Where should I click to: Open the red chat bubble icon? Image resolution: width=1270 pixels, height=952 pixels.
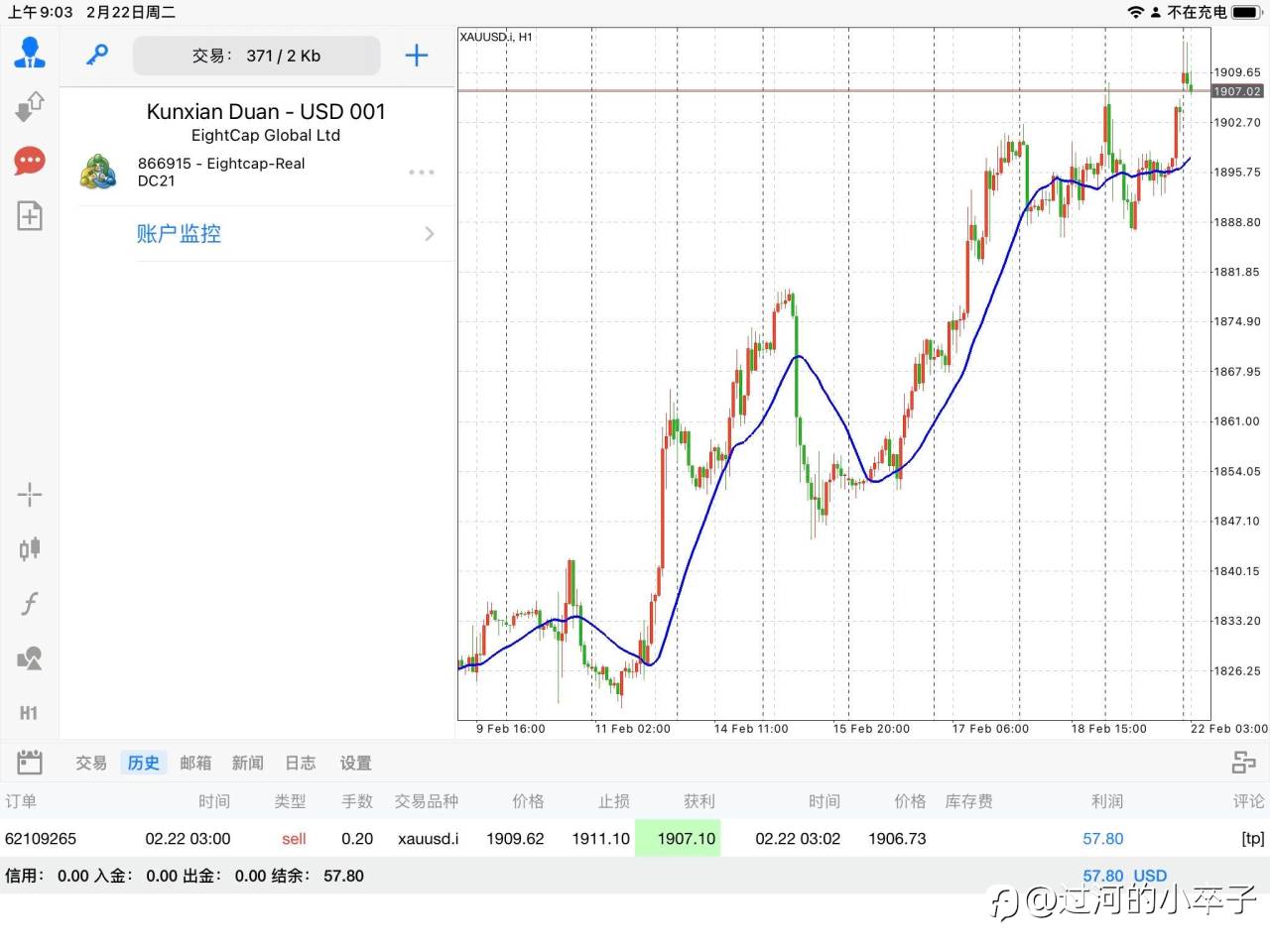click(30, 161)
